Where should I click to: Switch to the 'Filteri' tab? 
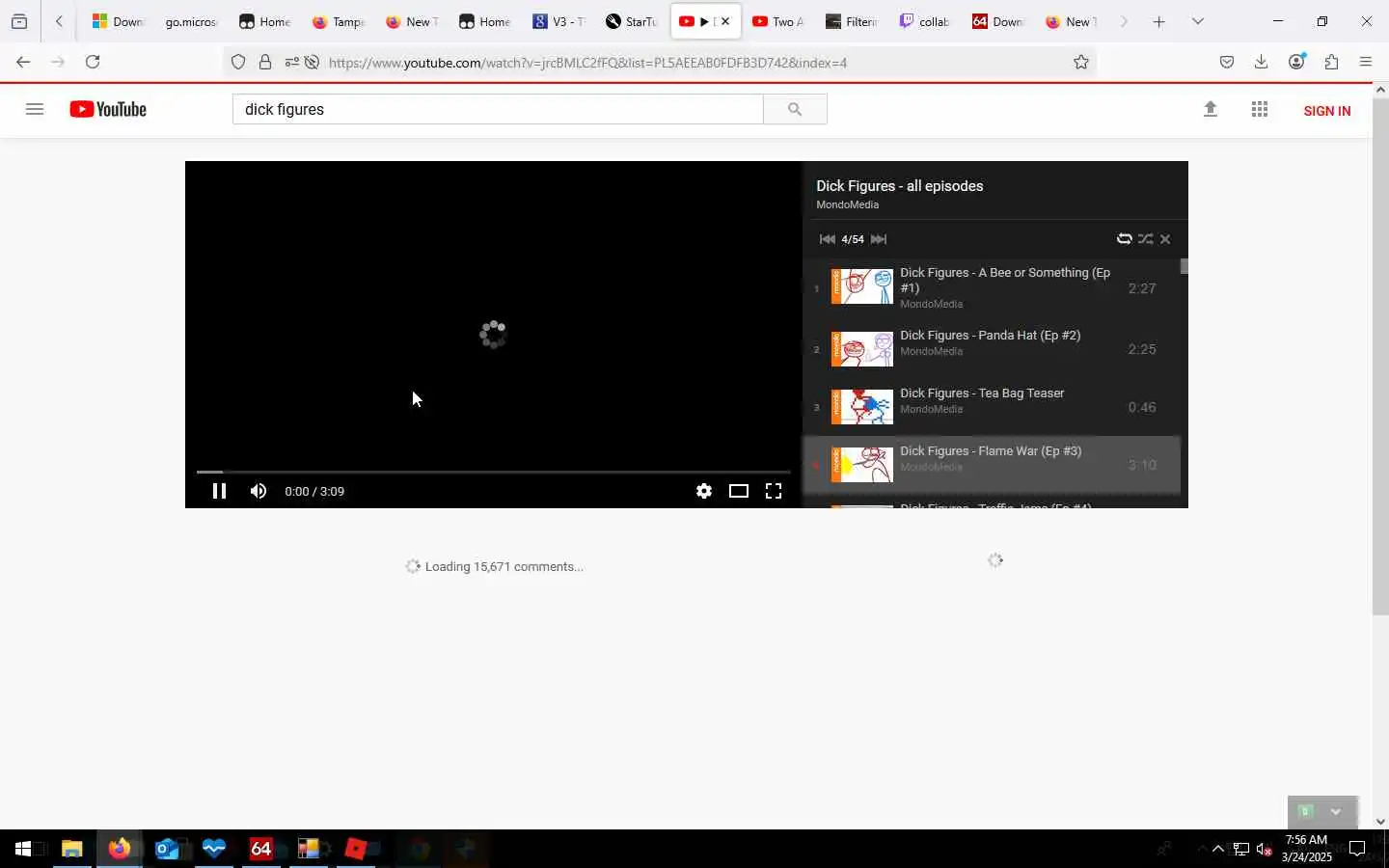(852, 21)
